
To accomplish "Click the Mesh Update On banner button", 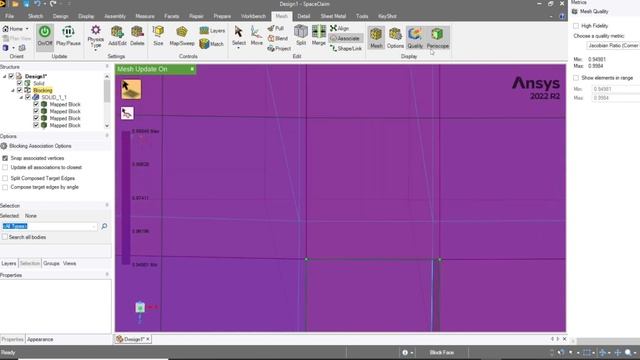I will [x=156, y=69].
